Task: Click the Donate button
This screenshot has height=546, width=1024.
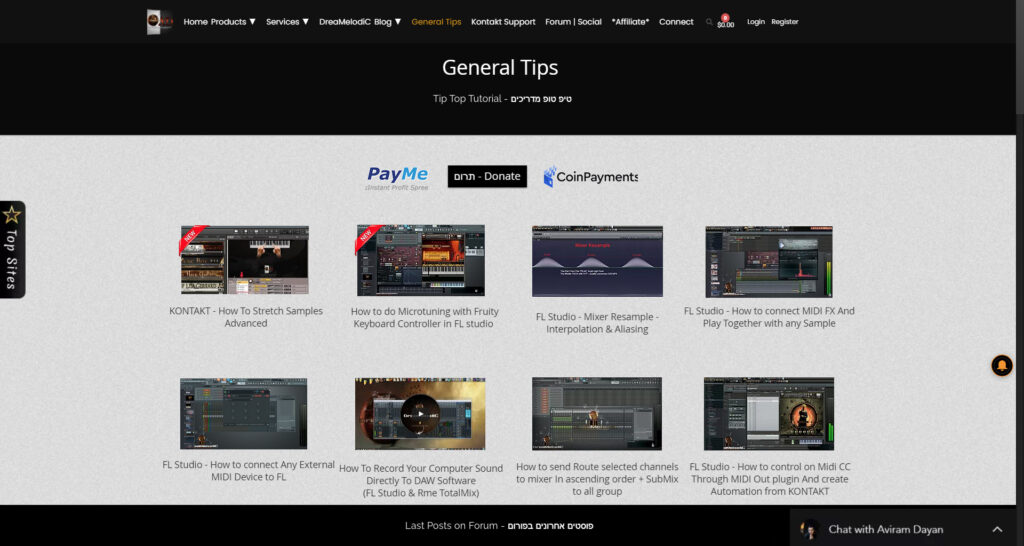Action: (487, 176)
